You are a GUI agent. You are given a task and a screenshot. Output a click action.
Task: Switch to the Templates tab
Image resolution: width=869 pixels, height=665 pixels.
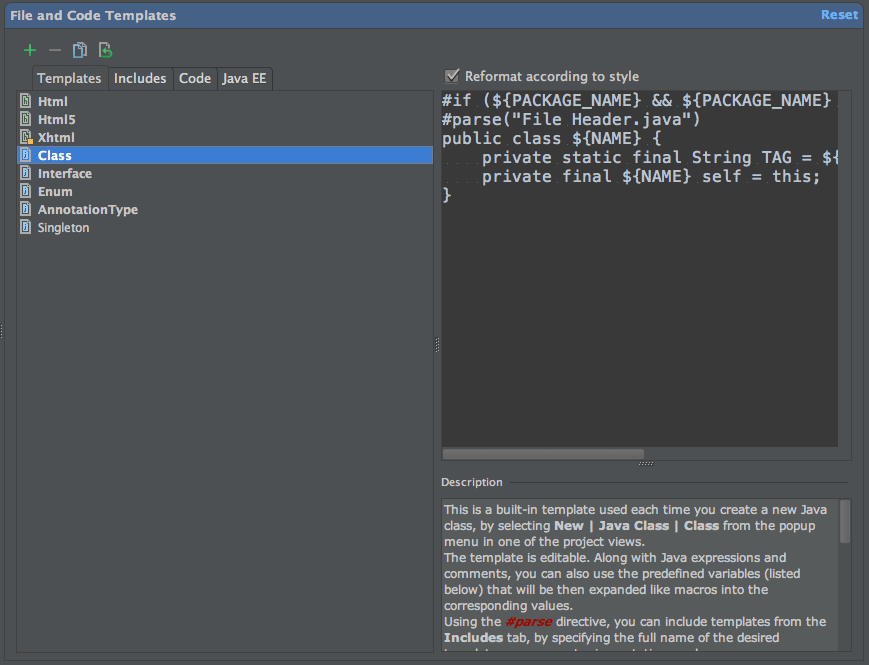69,78
